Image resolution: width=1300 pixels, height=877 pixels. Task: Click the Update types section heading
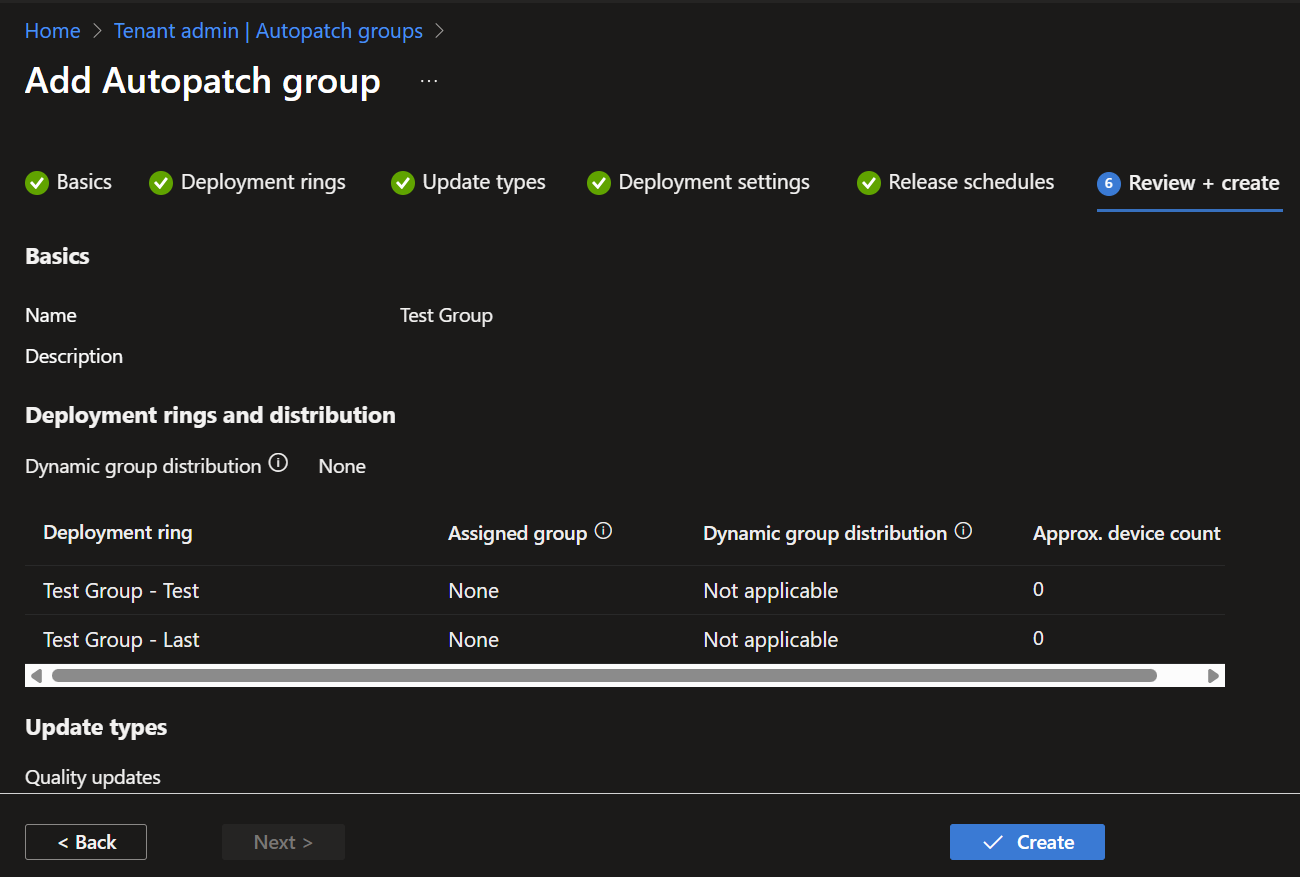pyautogui.click(x=96, y=727)
